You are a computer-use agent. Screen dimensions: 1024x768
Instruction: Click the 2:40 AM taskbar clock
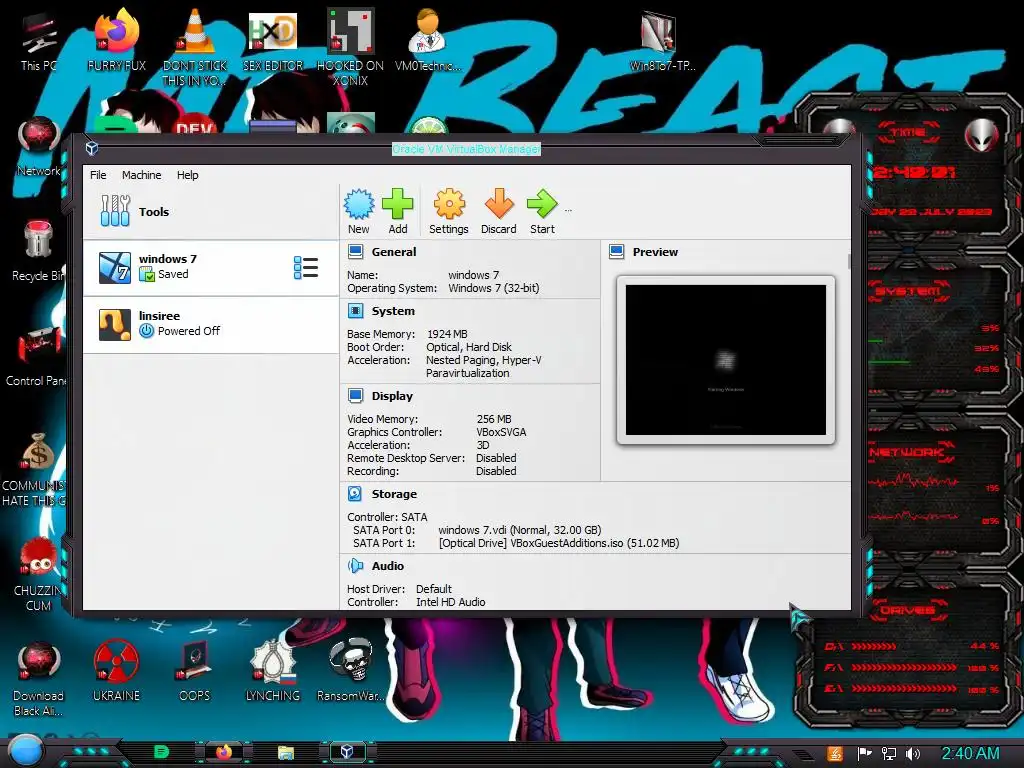pos(970,754)
